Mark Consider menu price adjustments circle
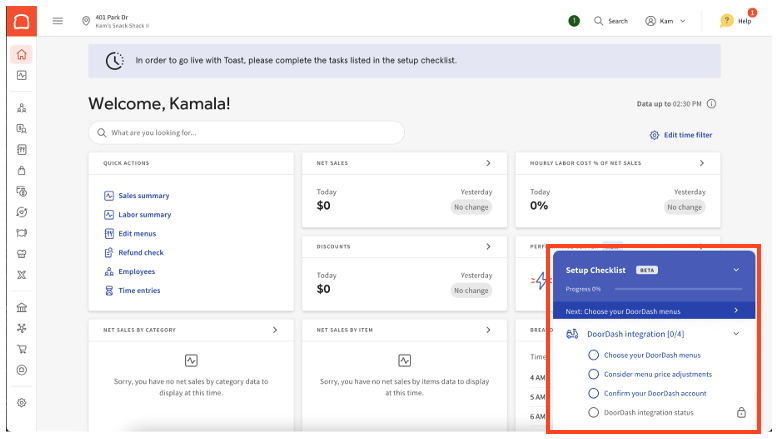Image resolution: width=781 pixels, height=439 pixels. tap(594, 374)
